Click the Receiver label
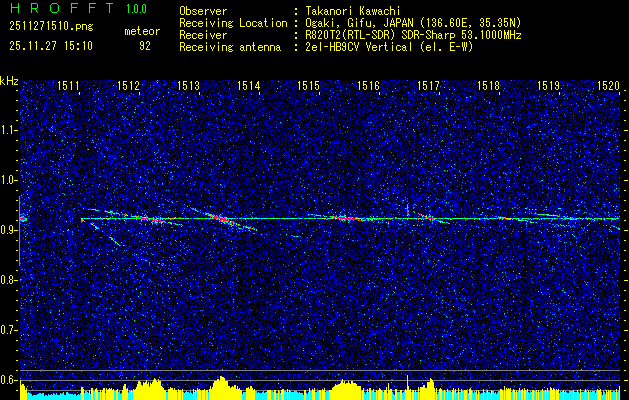This screenshot has height=400, width=629. [x=203, y=35]
